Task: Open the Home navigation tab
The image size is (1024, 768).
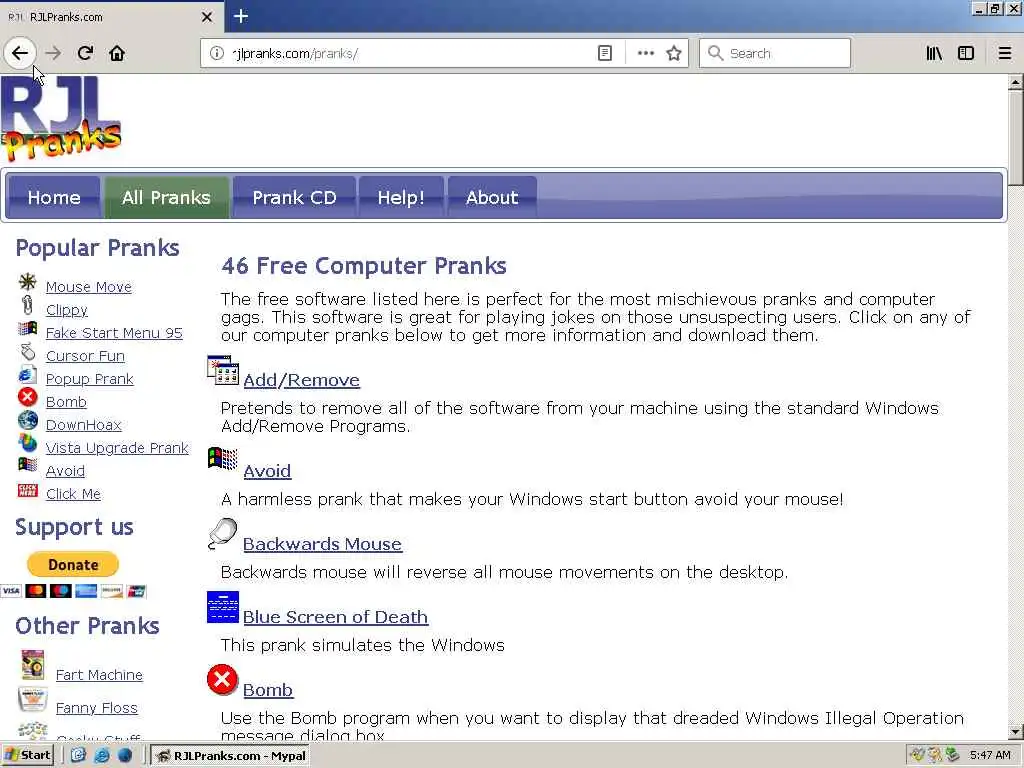Action: coord(54,197)
